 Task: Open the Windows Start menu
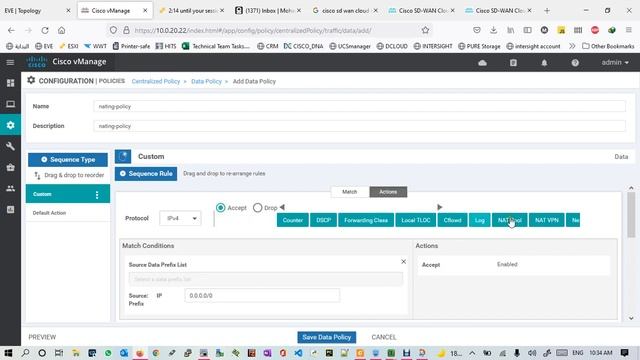pyautogui.click(x=8, y=353)
